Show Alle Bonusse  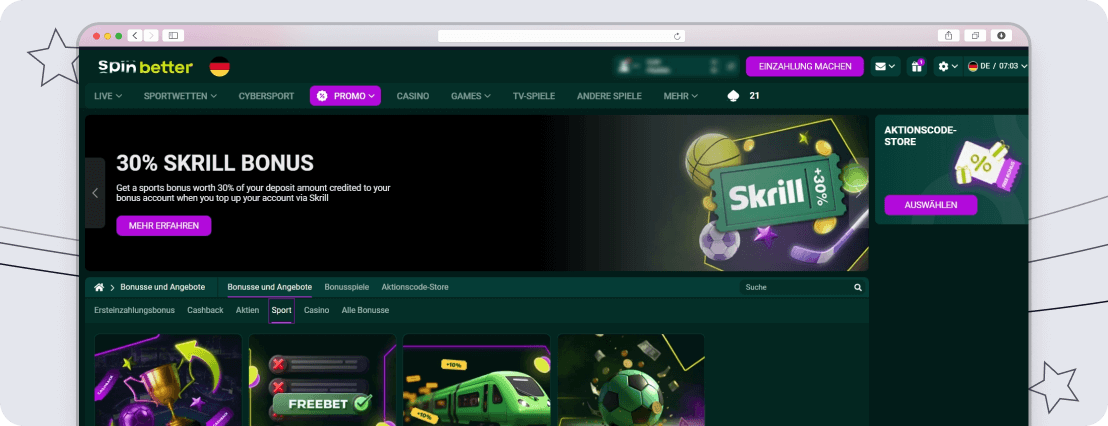[365, 310]
